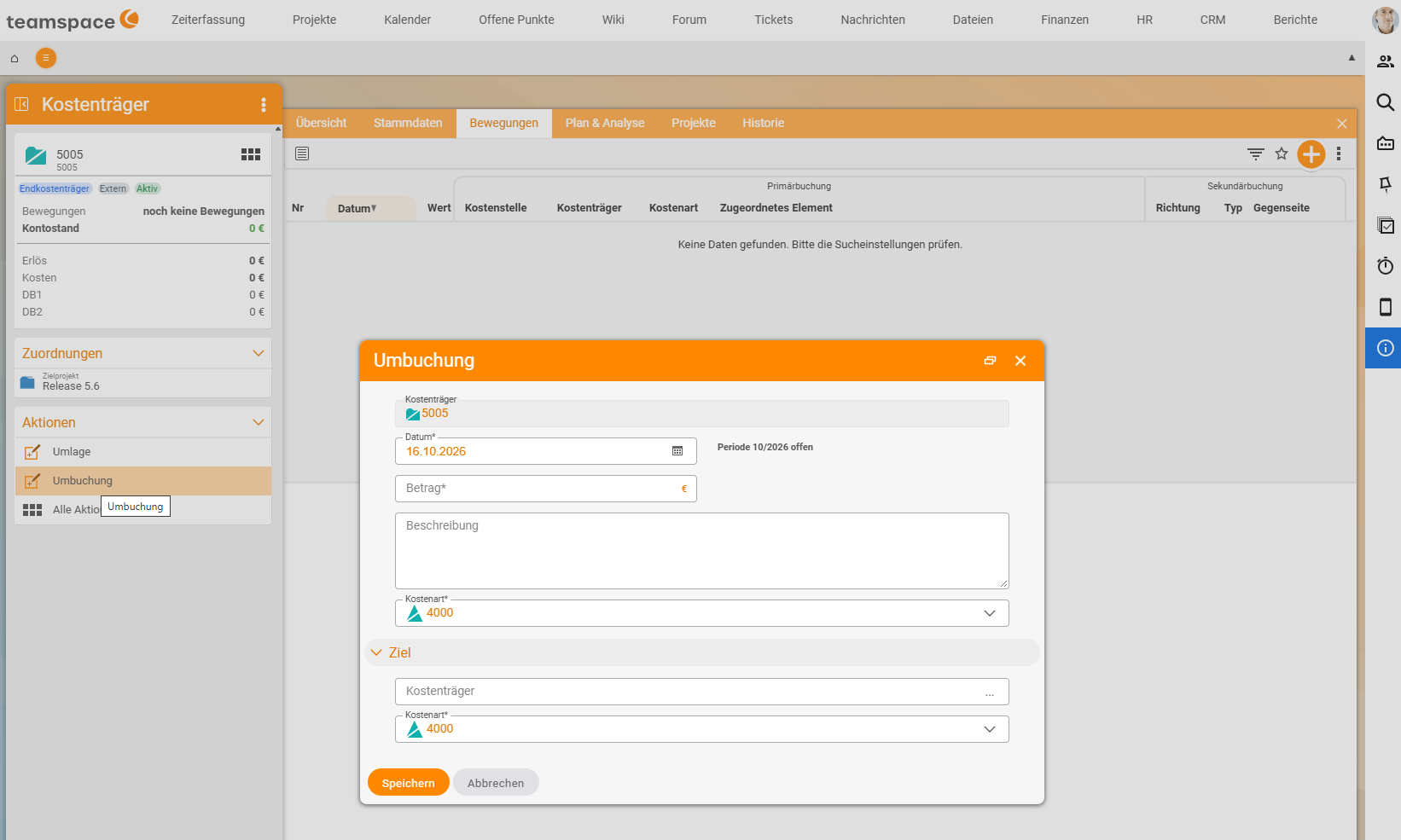Save the Umbuchung with Speichern

409,783
